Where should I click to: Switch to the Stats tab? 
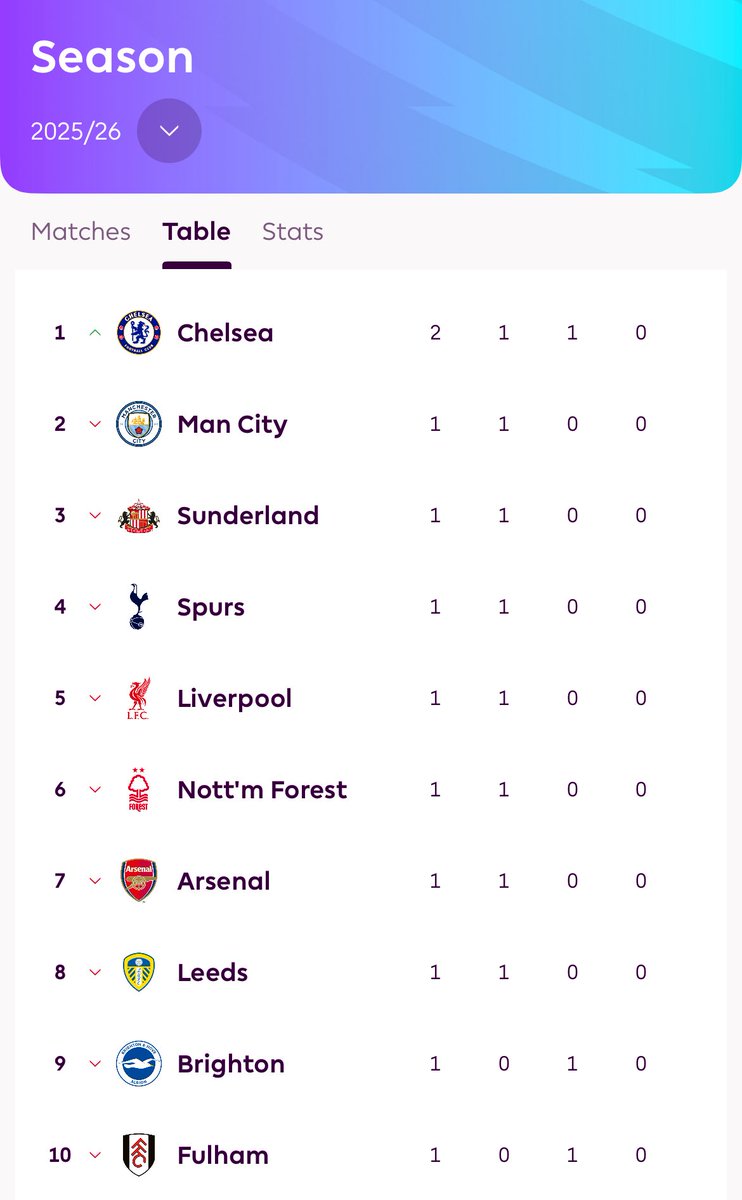point(293,232)
